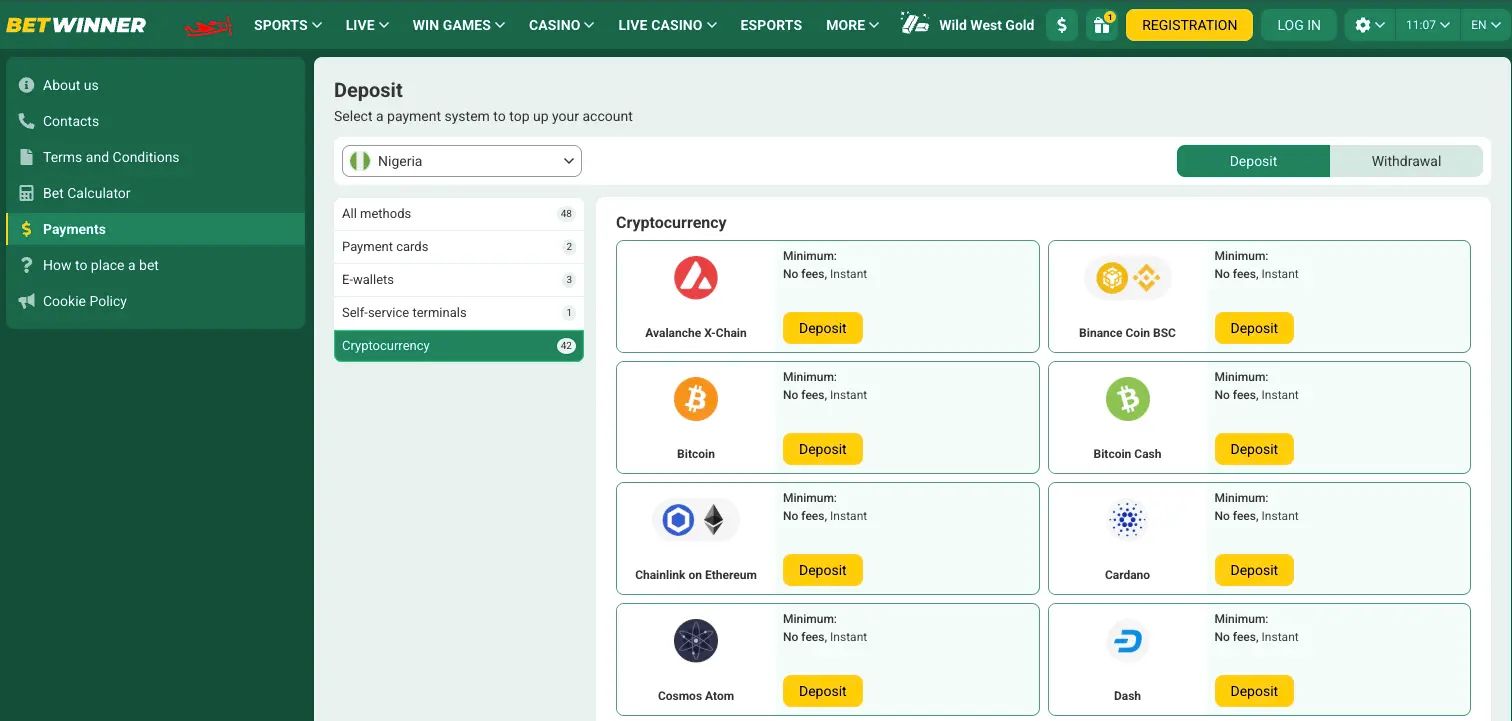
Task: Go to ESPORTS section
Action: (x=771, y=25)
